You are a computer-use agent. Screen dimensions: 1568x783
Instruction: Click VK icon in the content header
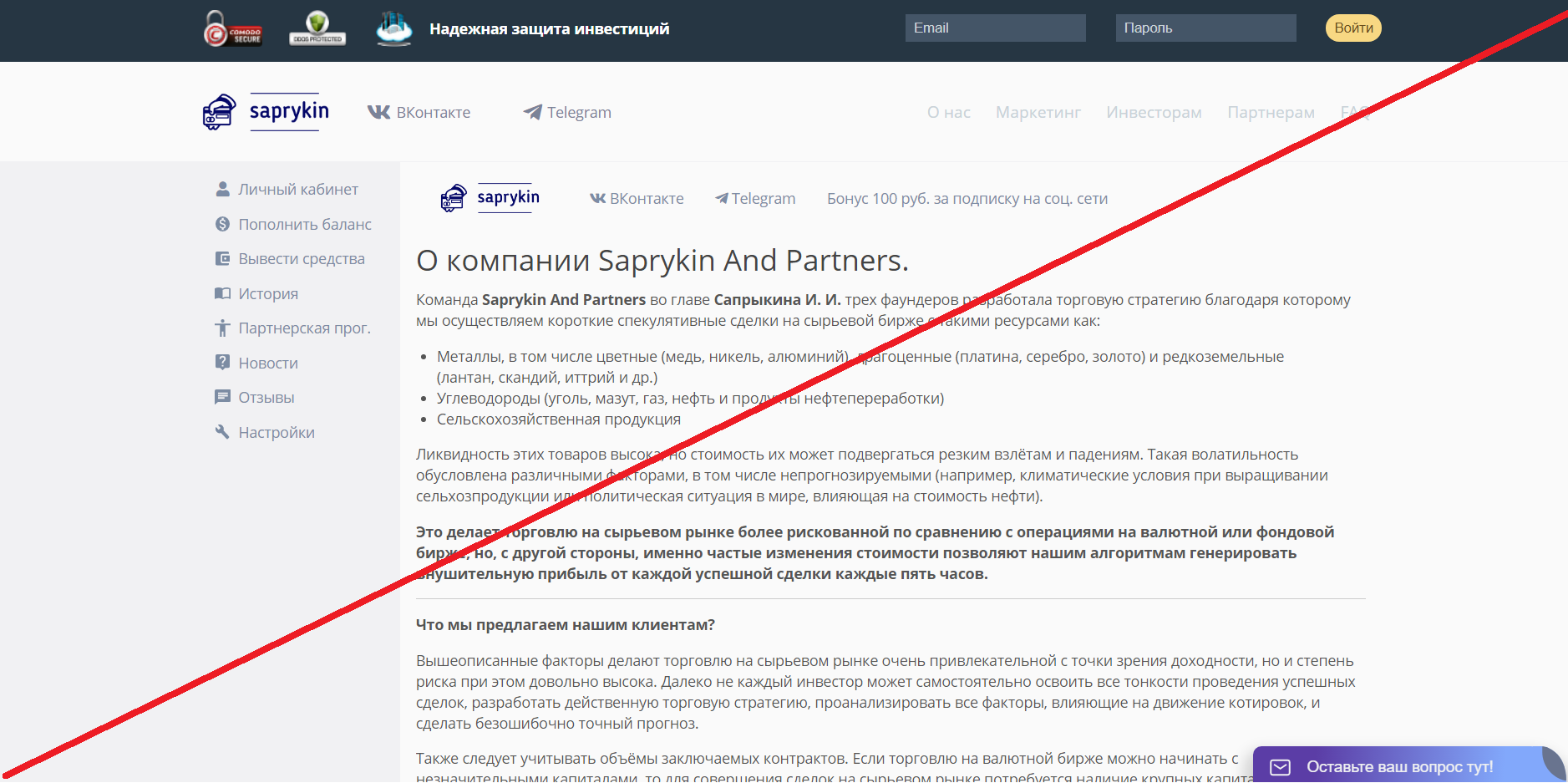point(598,198)
